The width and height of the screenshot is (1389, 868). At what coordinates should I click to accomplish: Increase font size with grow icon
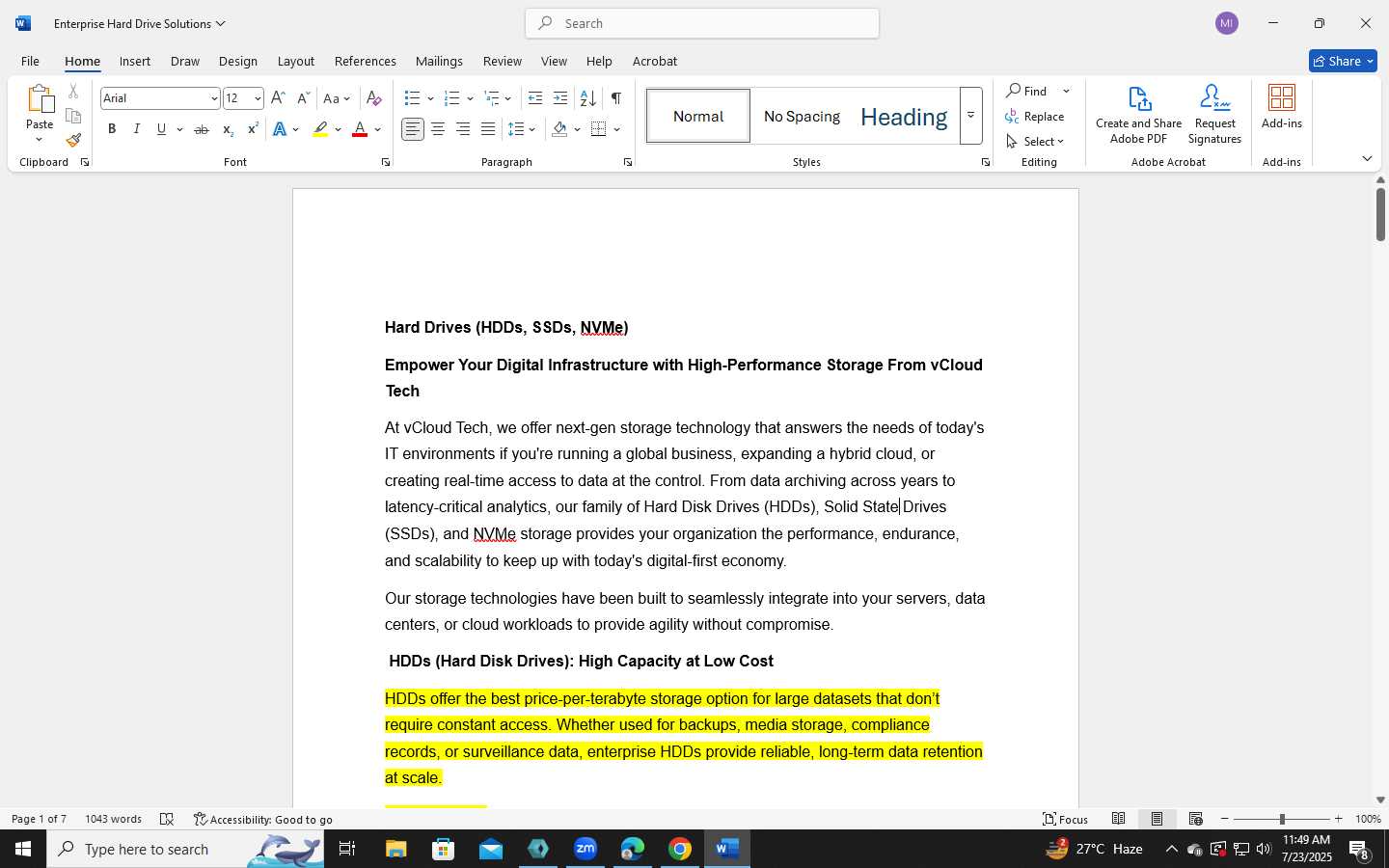(x=278, y=98)
